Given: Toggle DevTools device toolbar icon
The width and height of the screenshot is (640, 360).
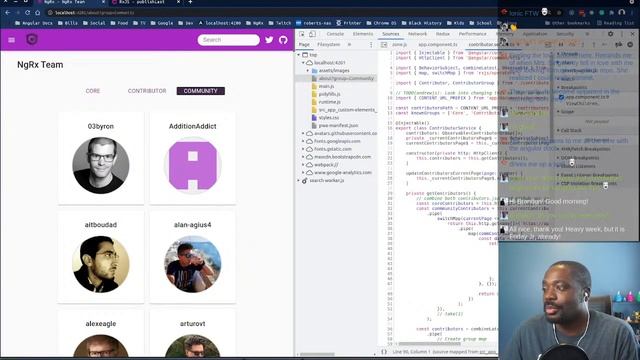Looking at the screenshot, I should (x=312, y=34).
